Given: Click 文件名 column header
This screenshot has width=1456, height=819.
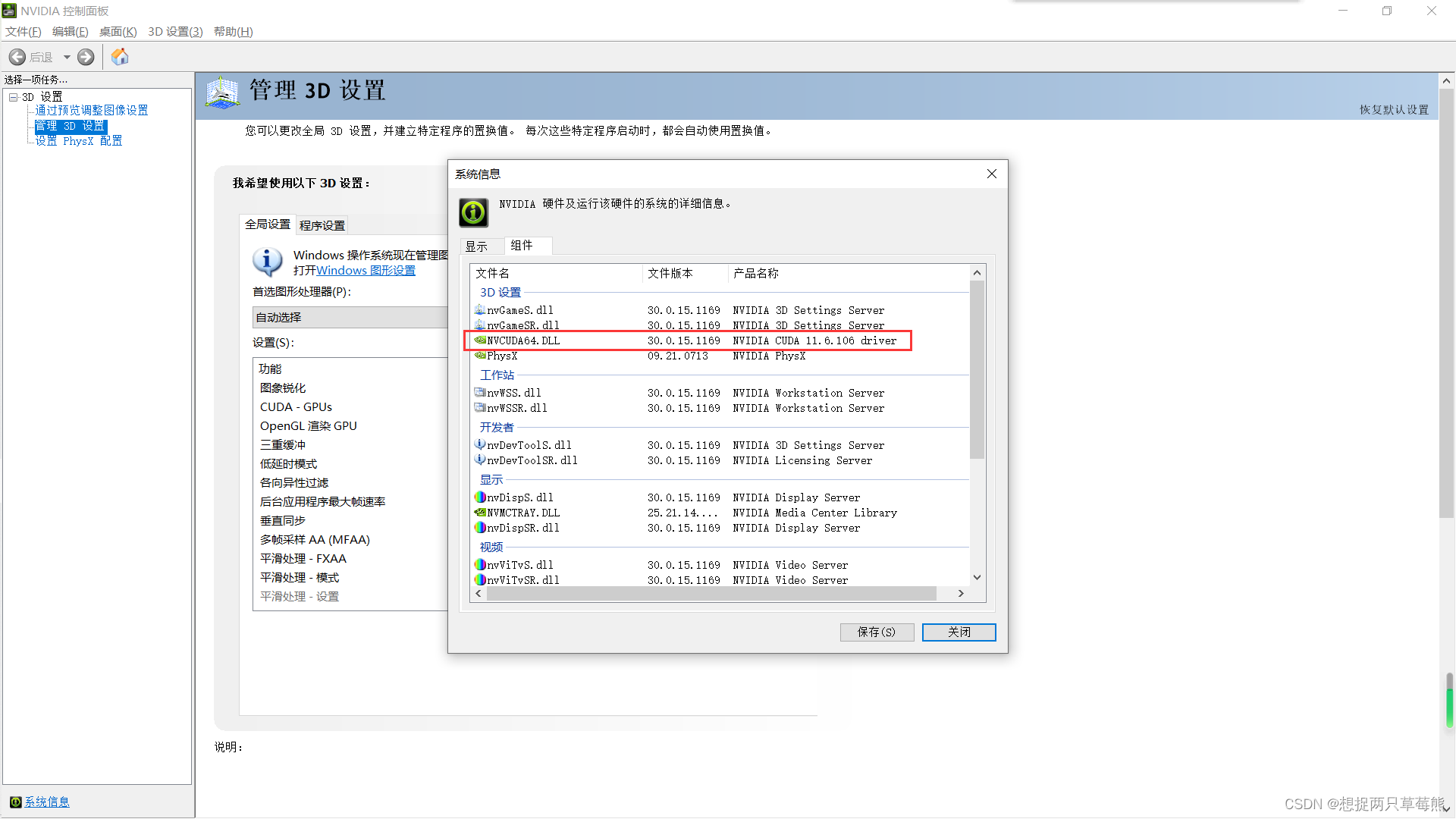Looking at the screenshot, I should [x=557, y=274].
